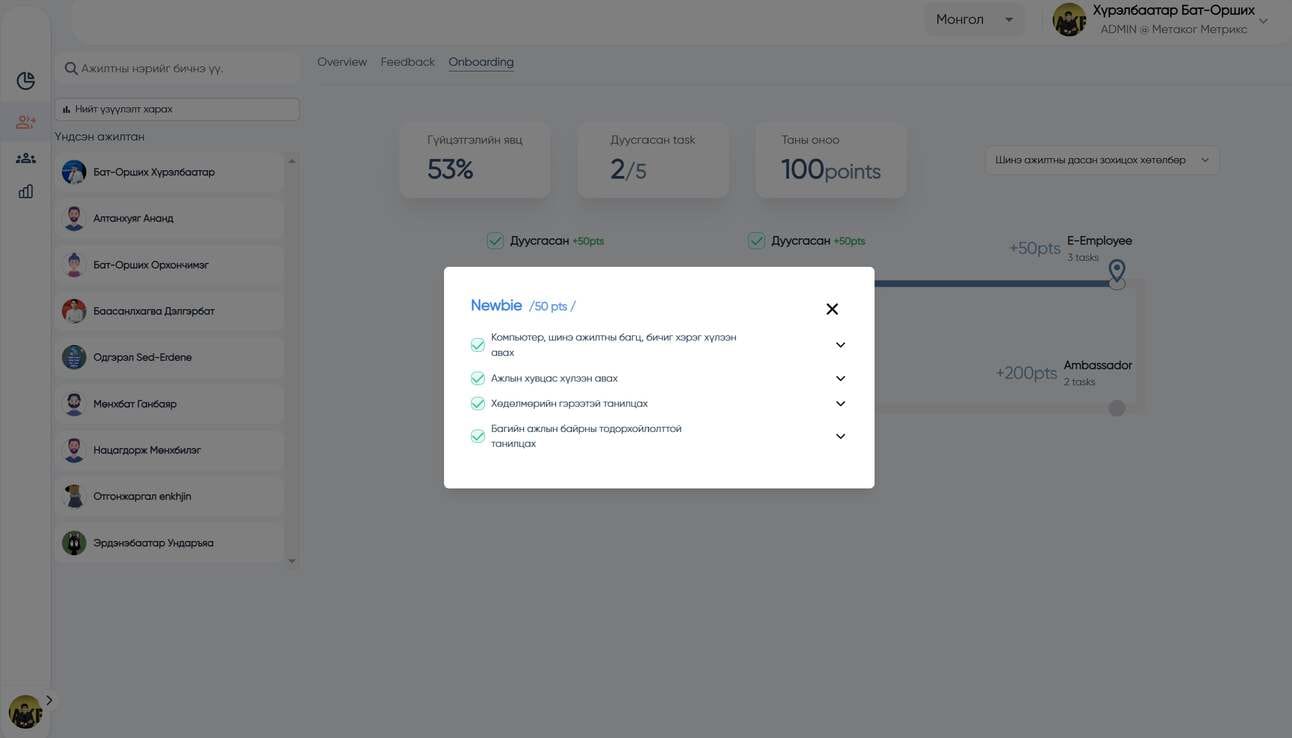Click avatar of Мөнхбат Ганбаяр
This screenshot has width=1292, height=738.
(x=74, y=404)
